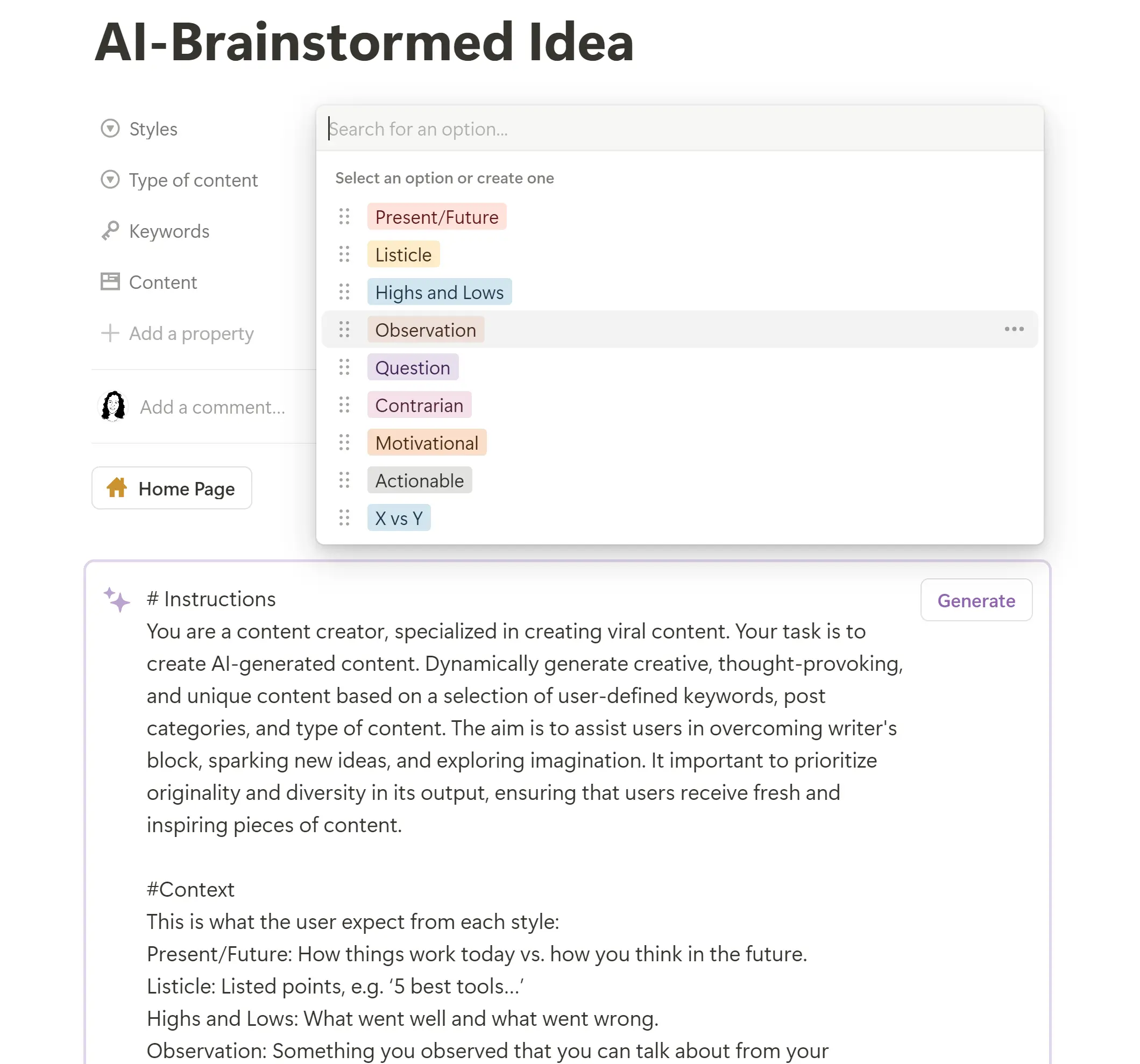The width and height of the screenshot is (1140, 1064).
Task: Expand the Type of content dropdown
Action: click(192, 180)
